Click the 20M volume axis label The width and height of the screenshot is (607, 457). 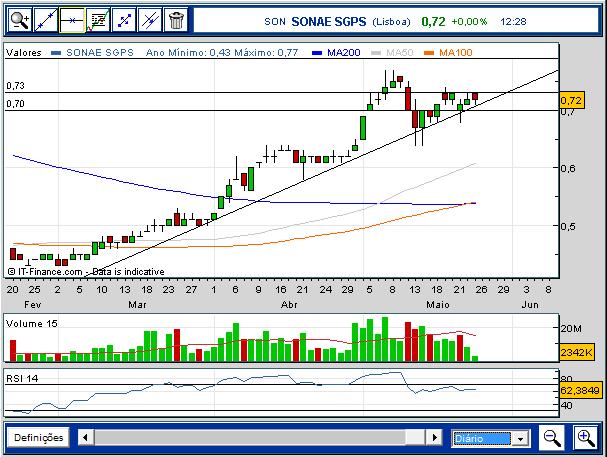click(x=571, y=329)
